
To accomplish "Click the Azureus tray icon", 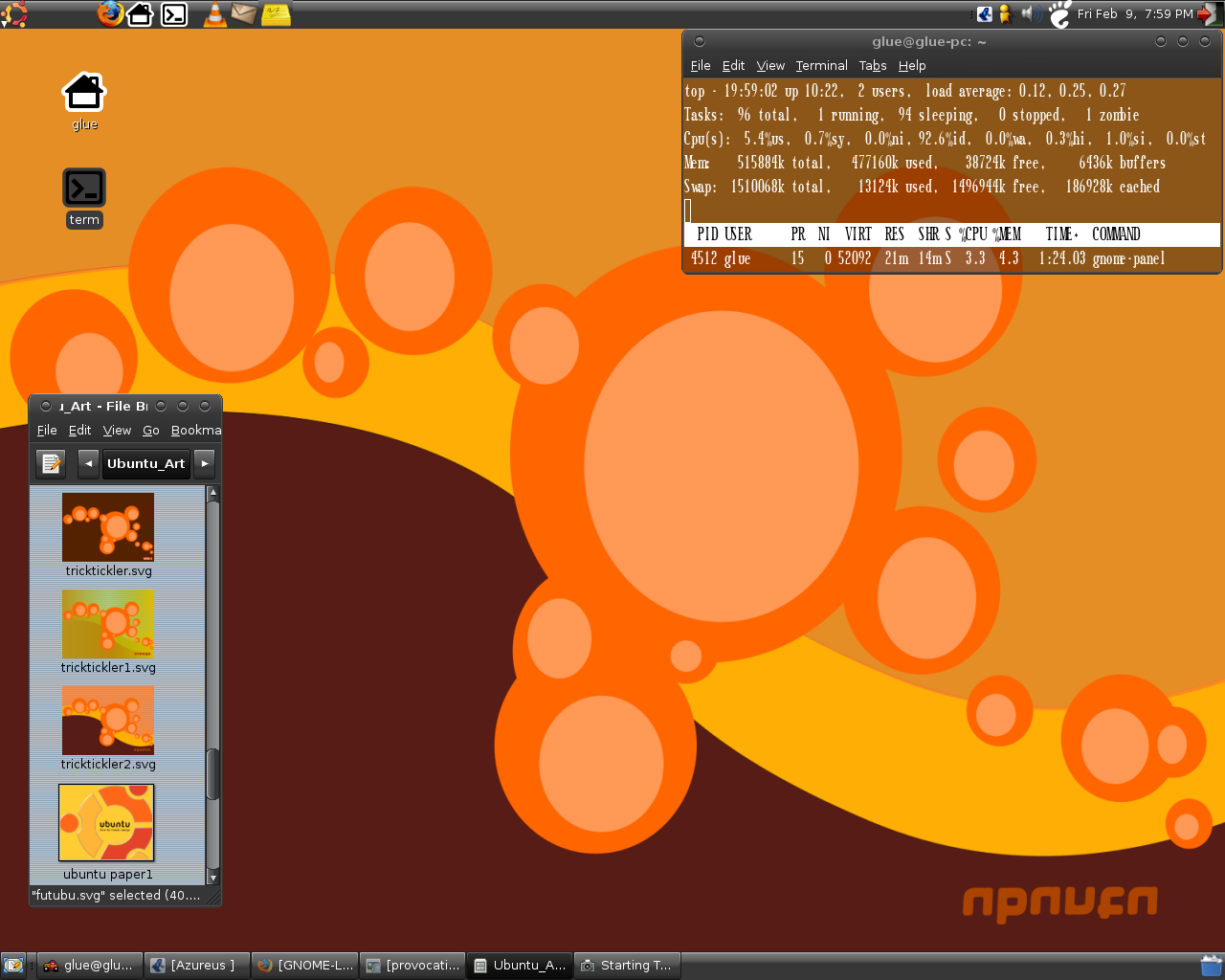I will pos(984,13).
